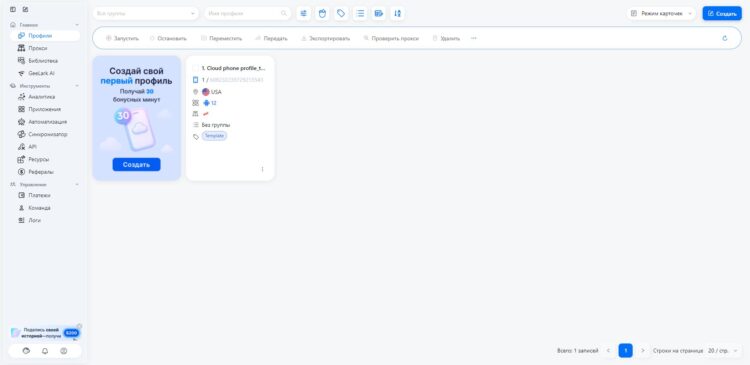
Task: Click the 'Всего: 1 записей' total records text
Action: [578, 351]
